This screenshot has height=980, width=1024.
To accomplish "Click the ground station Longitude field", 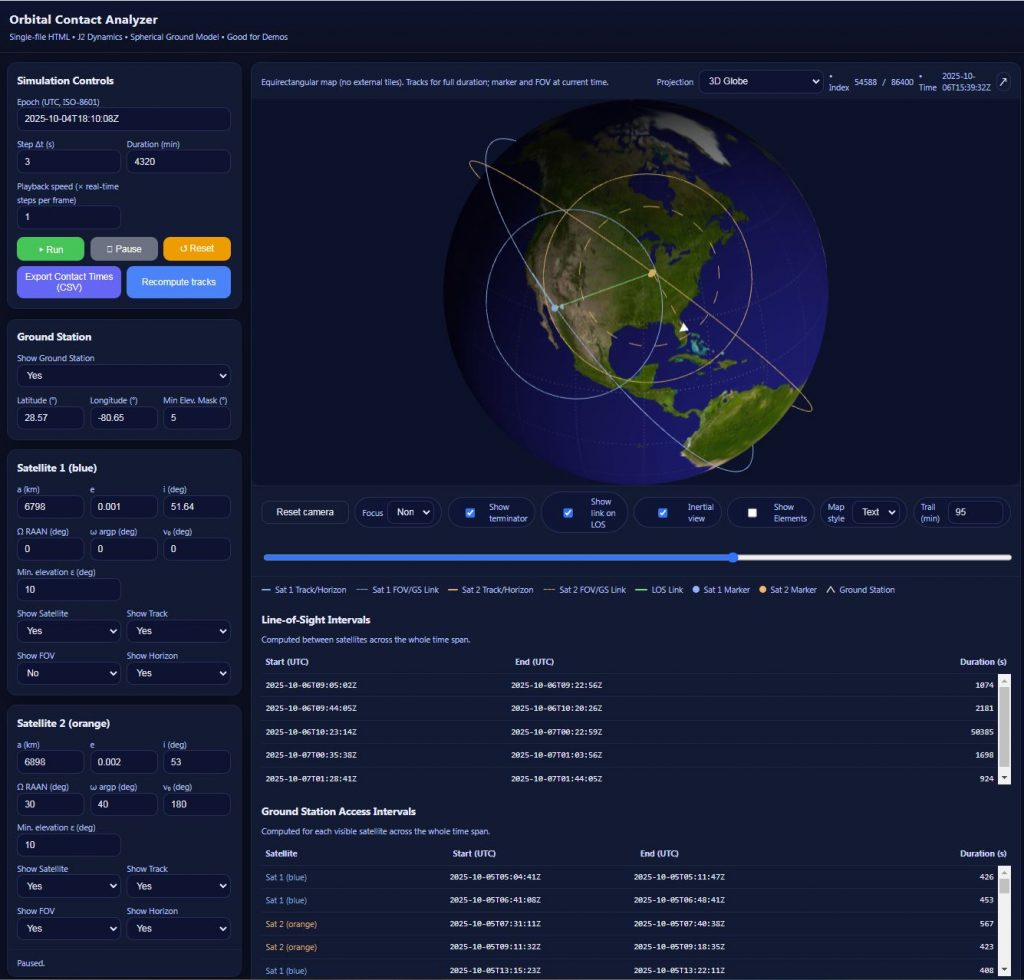I will click(123, 418).
